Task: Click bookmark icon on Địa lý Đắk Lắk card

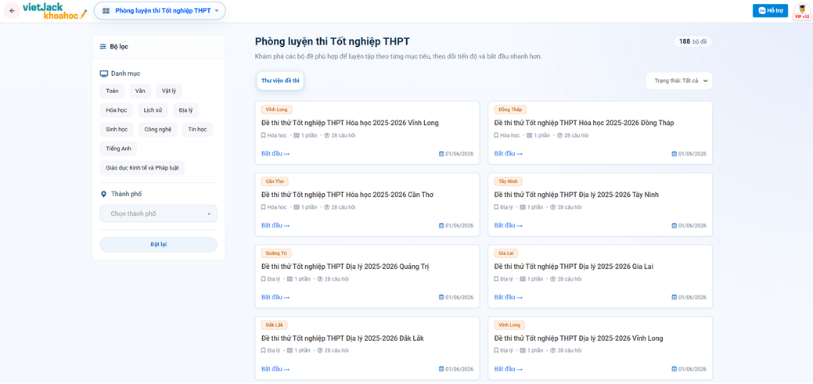Action: pyautogui.click(x=263, y=350)
